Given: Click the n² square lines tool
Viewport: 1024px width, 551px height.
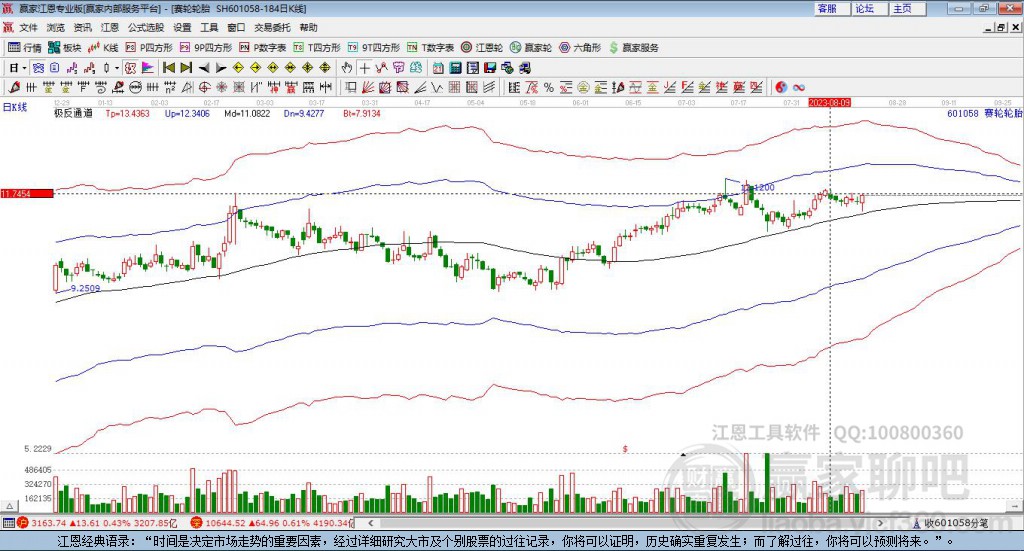Looking at the screenshot, I should coord(170,87).
